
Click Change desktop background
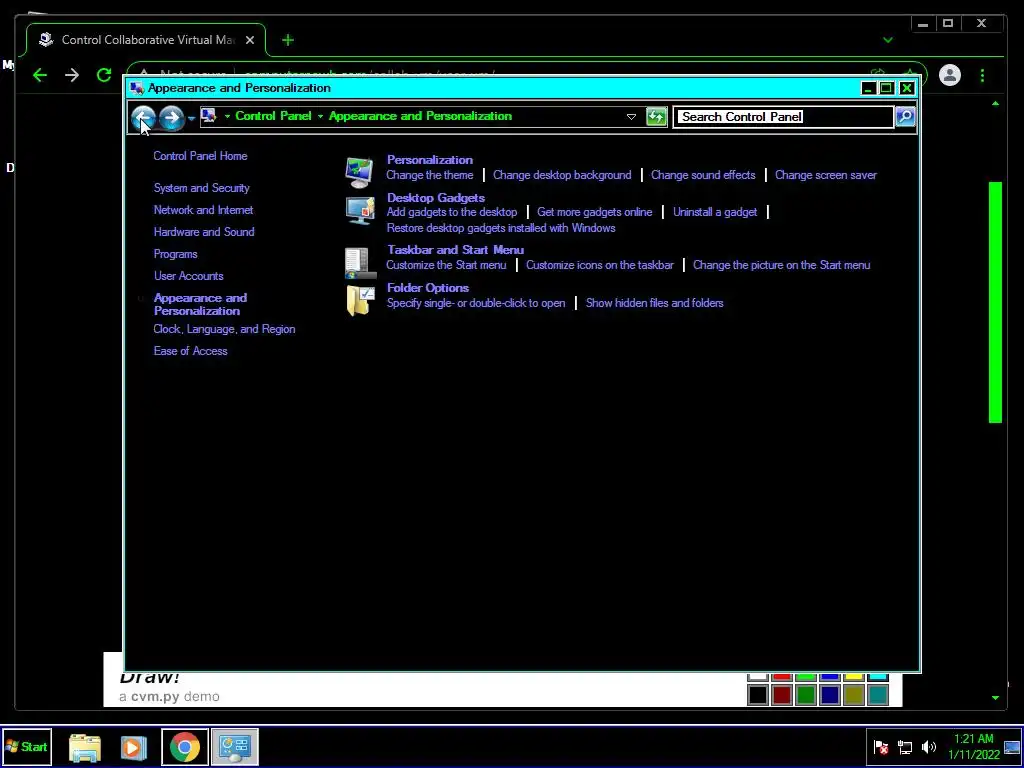pos(562,175)
